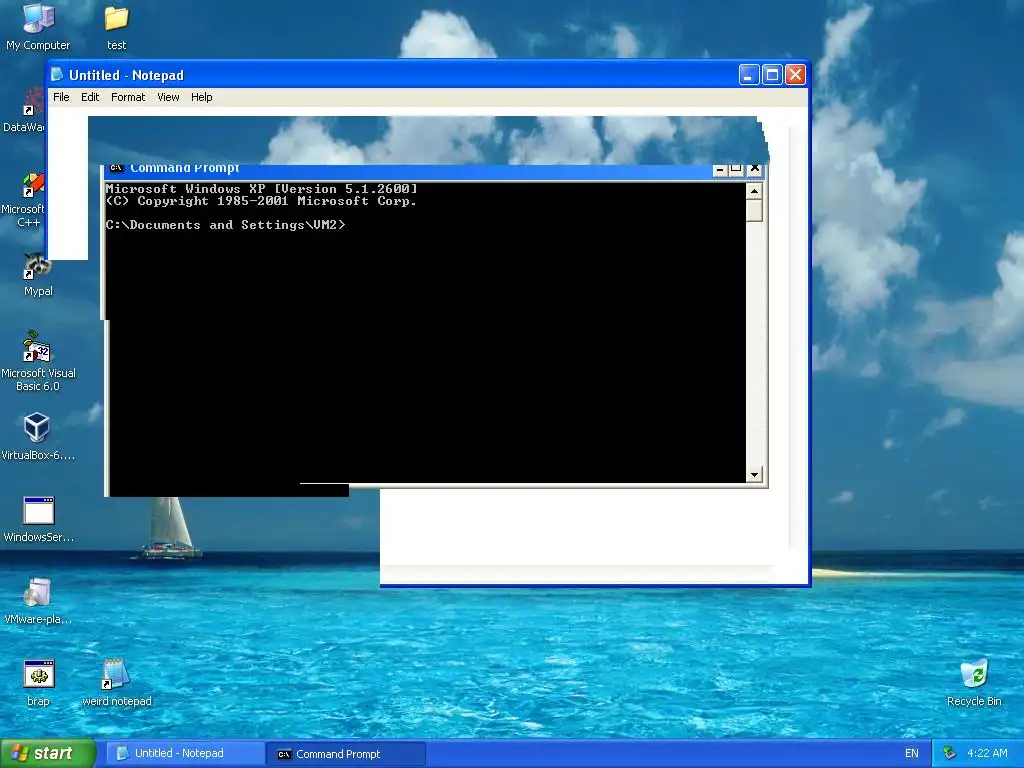
Task: Click the Copyright 1985-2001 Microsoft Corp. line
Action: click(261, 201)
